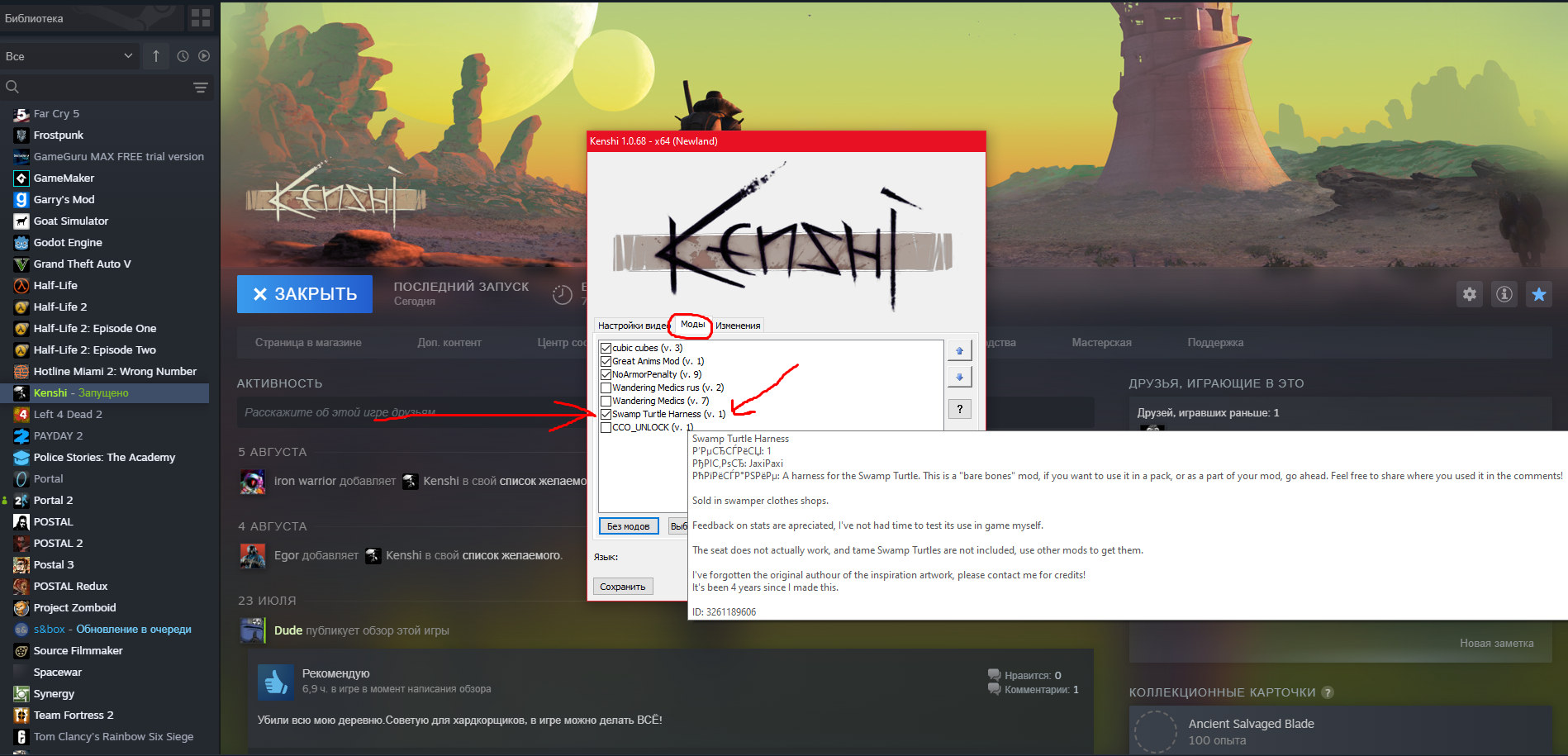Open the Настройки видео tab

632,326
